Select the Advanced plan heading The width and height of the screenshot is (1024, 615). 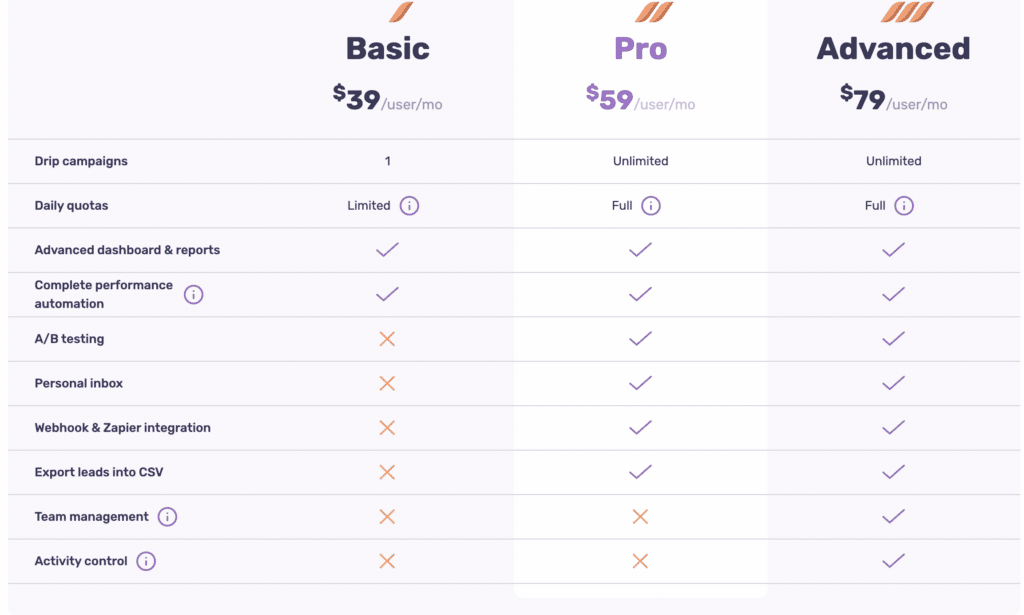(x=893, y=49)
